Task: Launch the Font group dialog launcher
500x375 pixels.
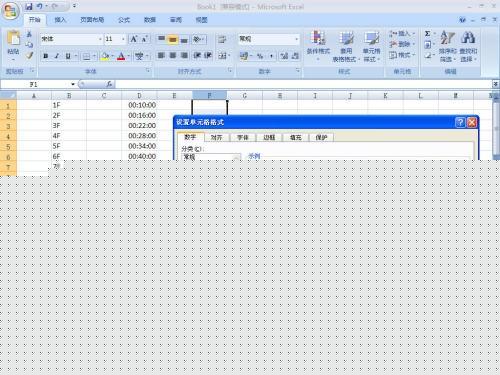Action: pos(148,70)
